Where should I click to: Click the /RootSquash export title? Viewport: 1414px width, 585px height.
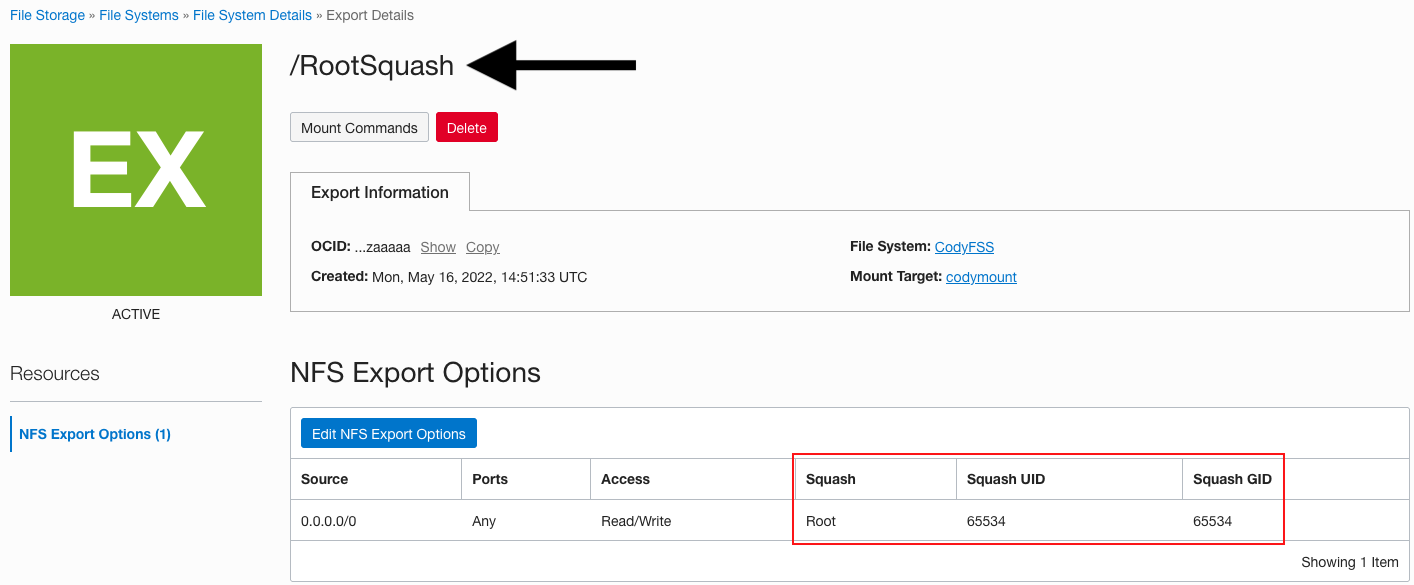click(372, 66)
